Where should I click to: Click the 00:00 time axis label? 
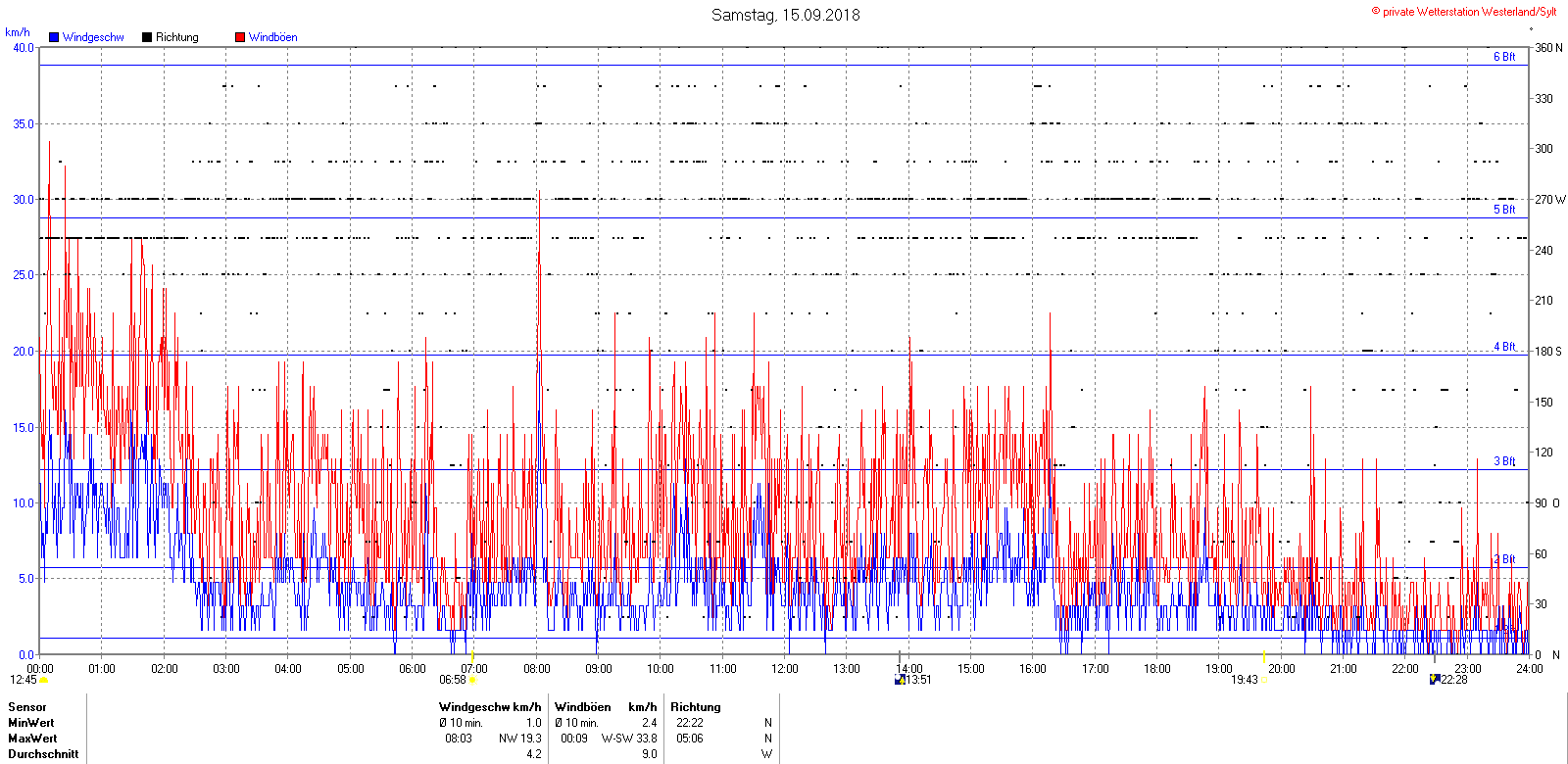point(40,669)
